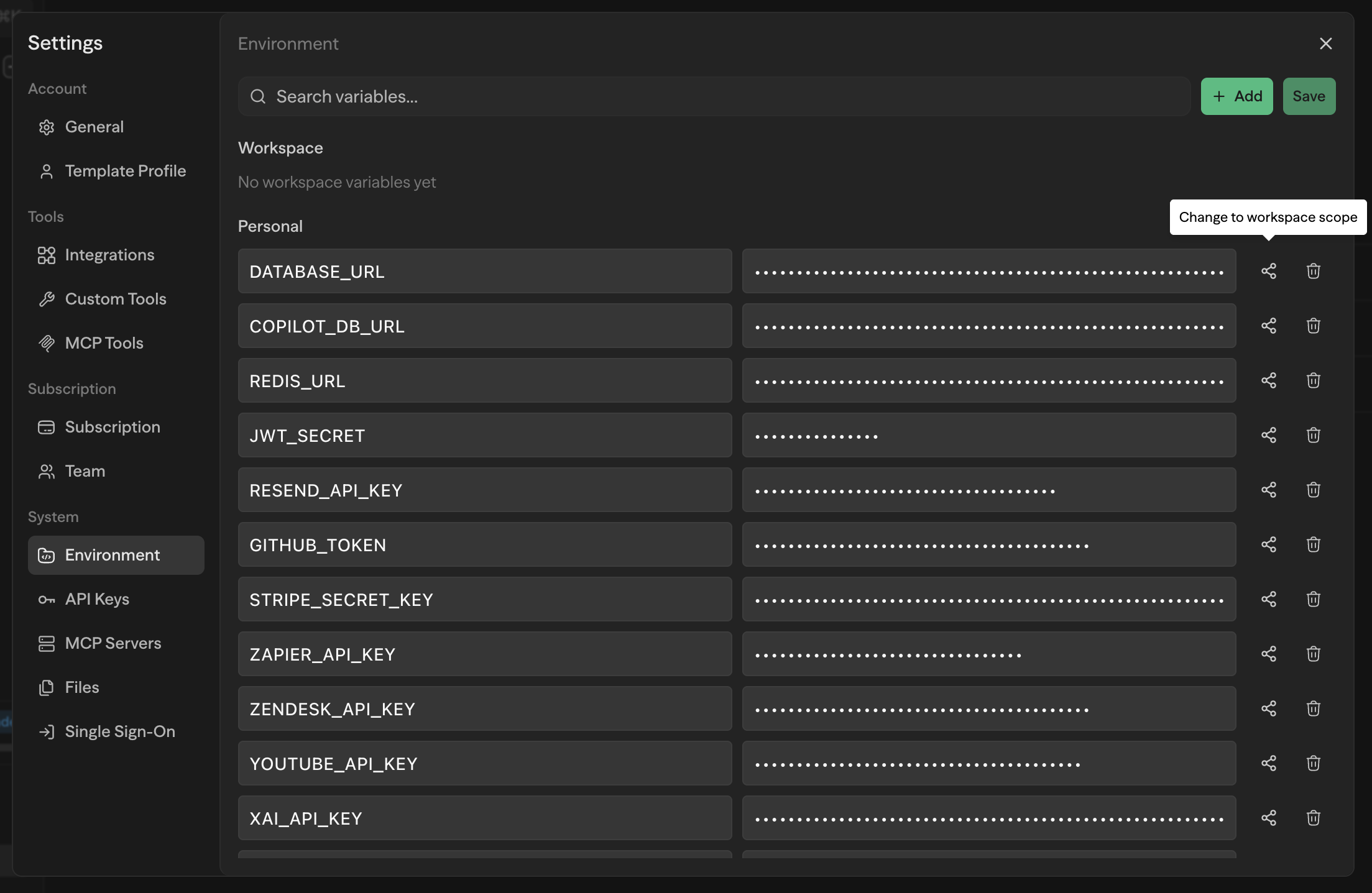The width and height of the screenshot is (1372, 893).
Task: Click trash icon for STRIPE_SECRET_KEY
Action: (x=1313, y=599)
